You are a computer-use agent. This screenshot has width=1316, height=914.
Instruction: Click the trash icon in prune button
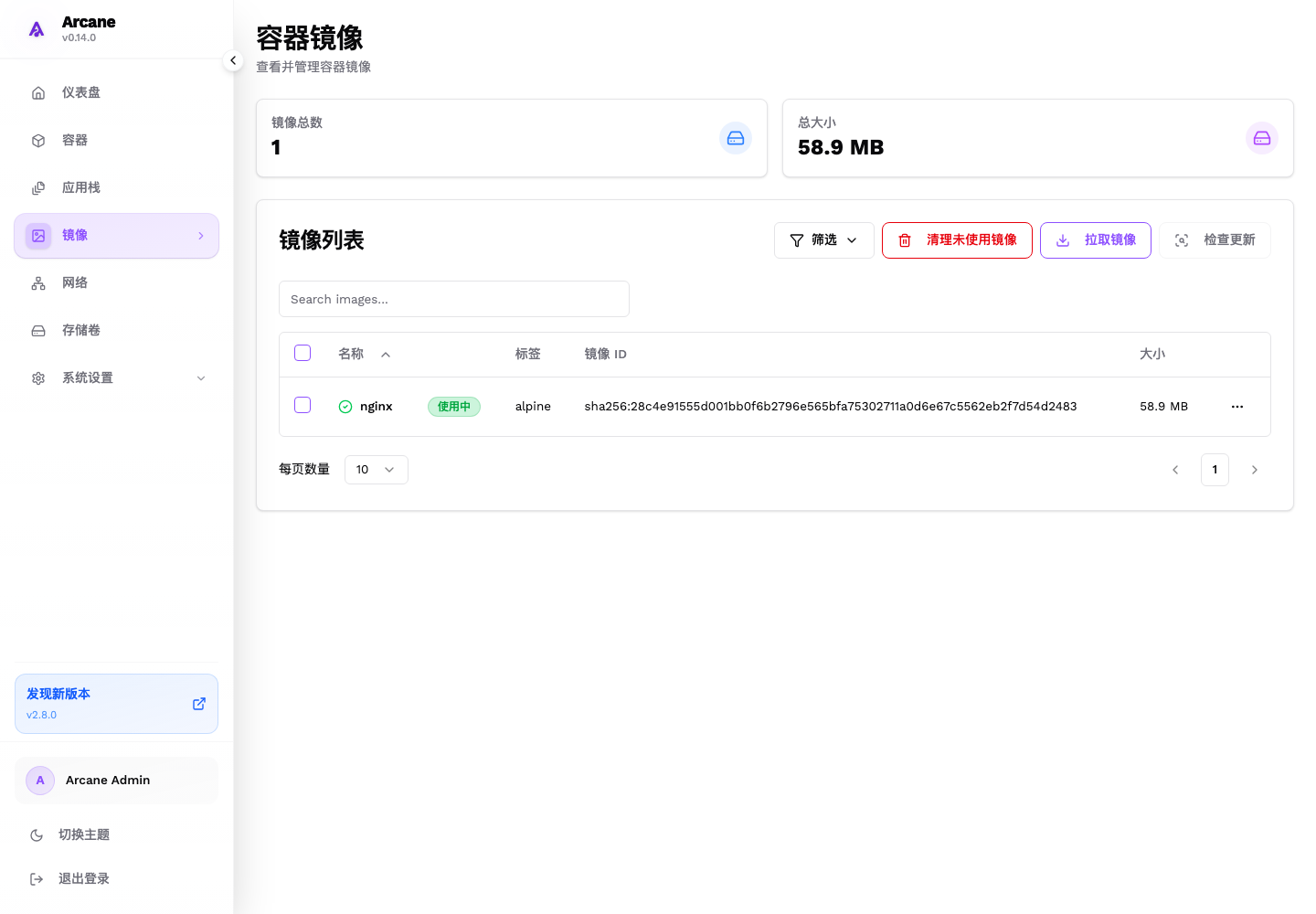tap(905, 240)
